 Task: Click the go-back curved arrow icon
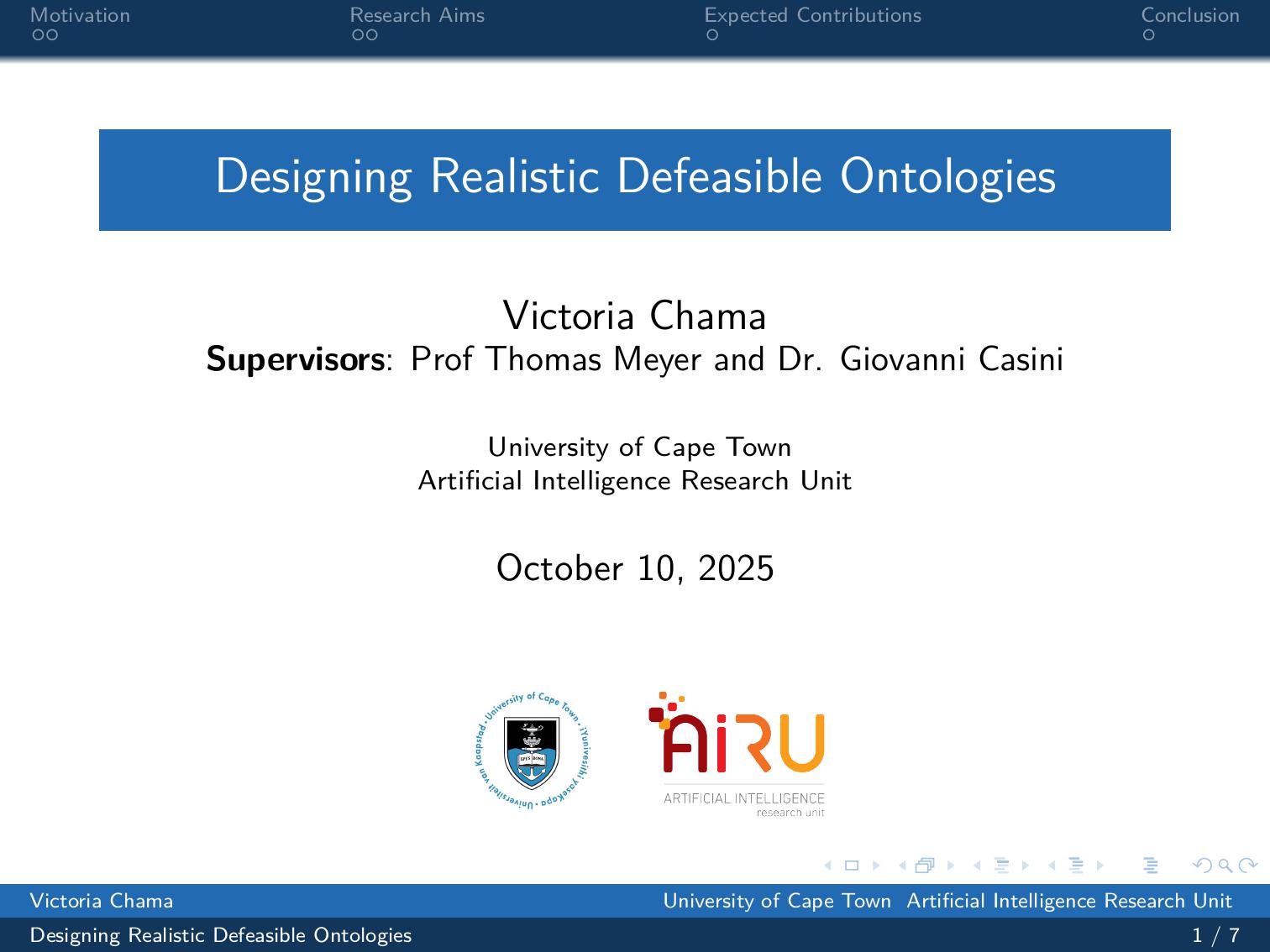(x=1203, y=866)
